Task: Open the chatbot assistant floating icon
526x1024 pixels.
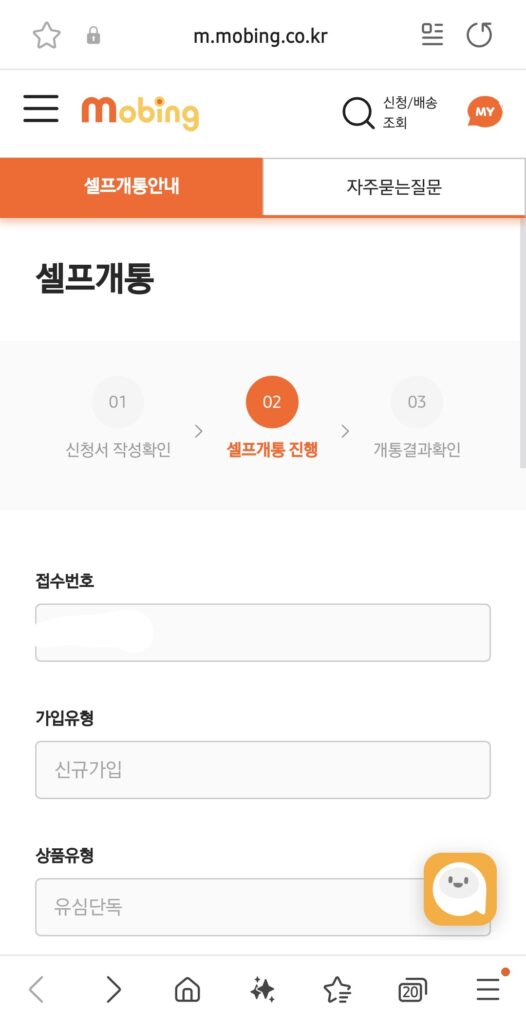Action: [460, 888]
